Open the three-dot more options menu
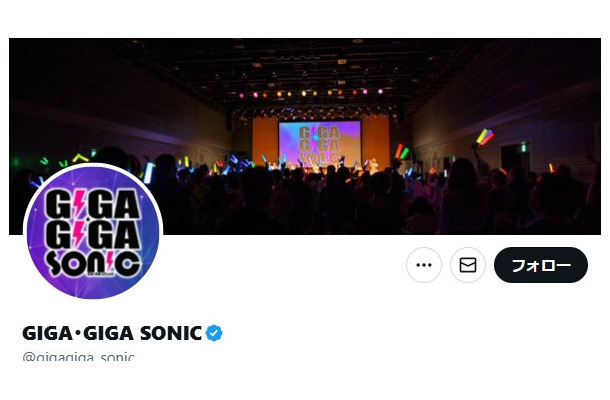The image size is (610, 400). [x=424, y=265]
